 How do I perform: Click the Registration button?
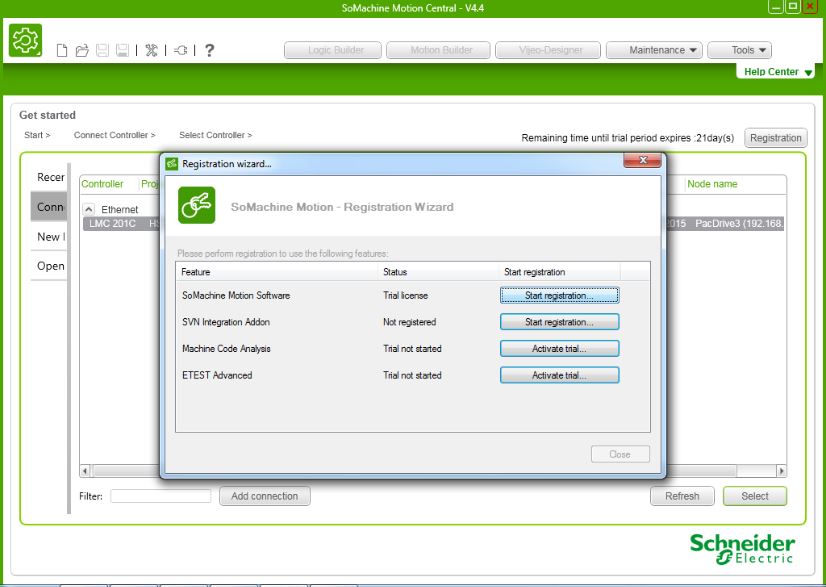(x=775, y=138)
